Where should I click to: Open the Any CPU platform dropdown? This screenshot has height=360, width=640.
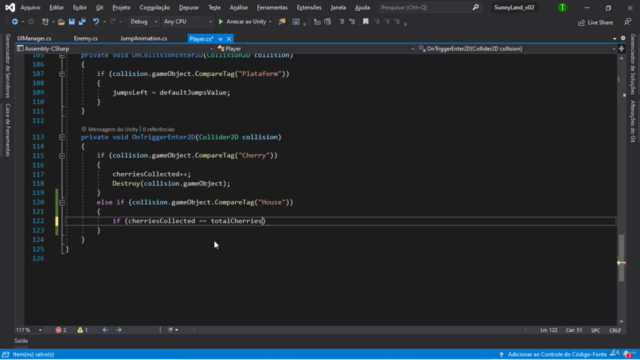[188, 22]
